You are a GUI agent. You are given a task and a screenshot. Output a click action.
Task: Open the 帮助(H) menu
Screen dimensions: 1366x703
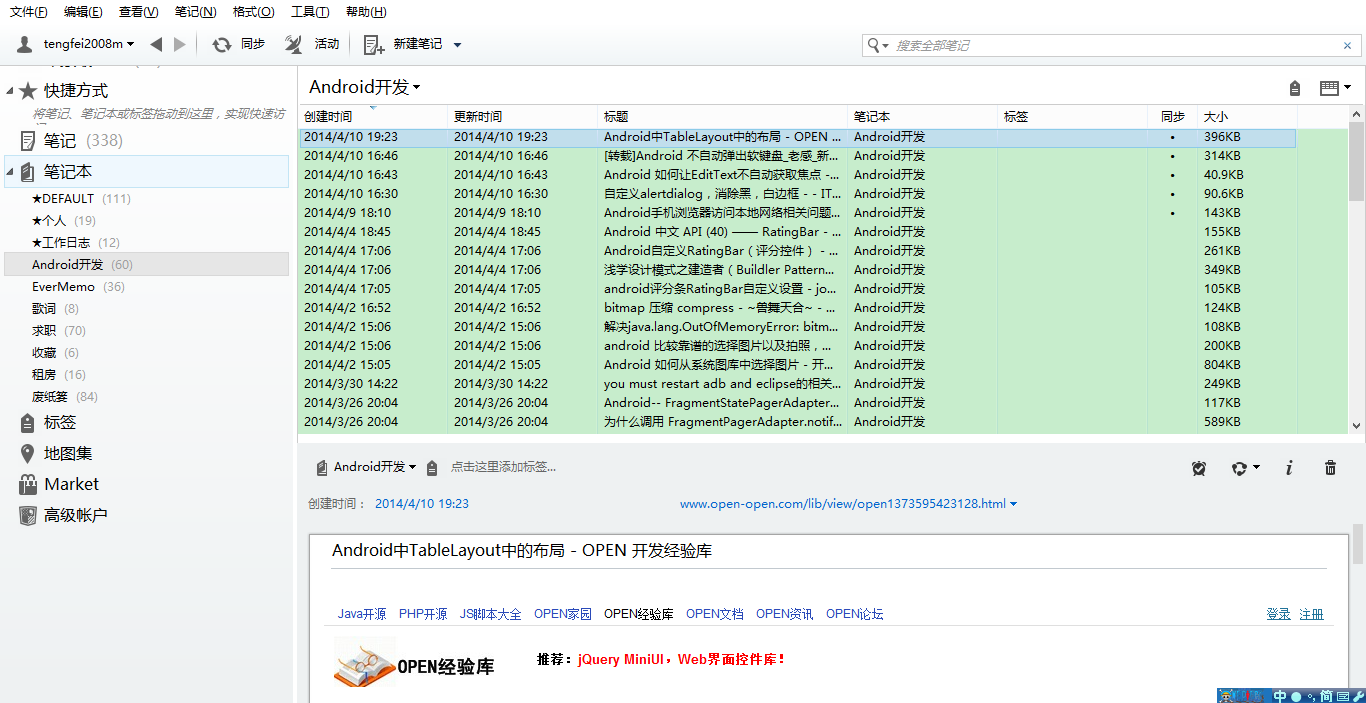coord(366,12)
